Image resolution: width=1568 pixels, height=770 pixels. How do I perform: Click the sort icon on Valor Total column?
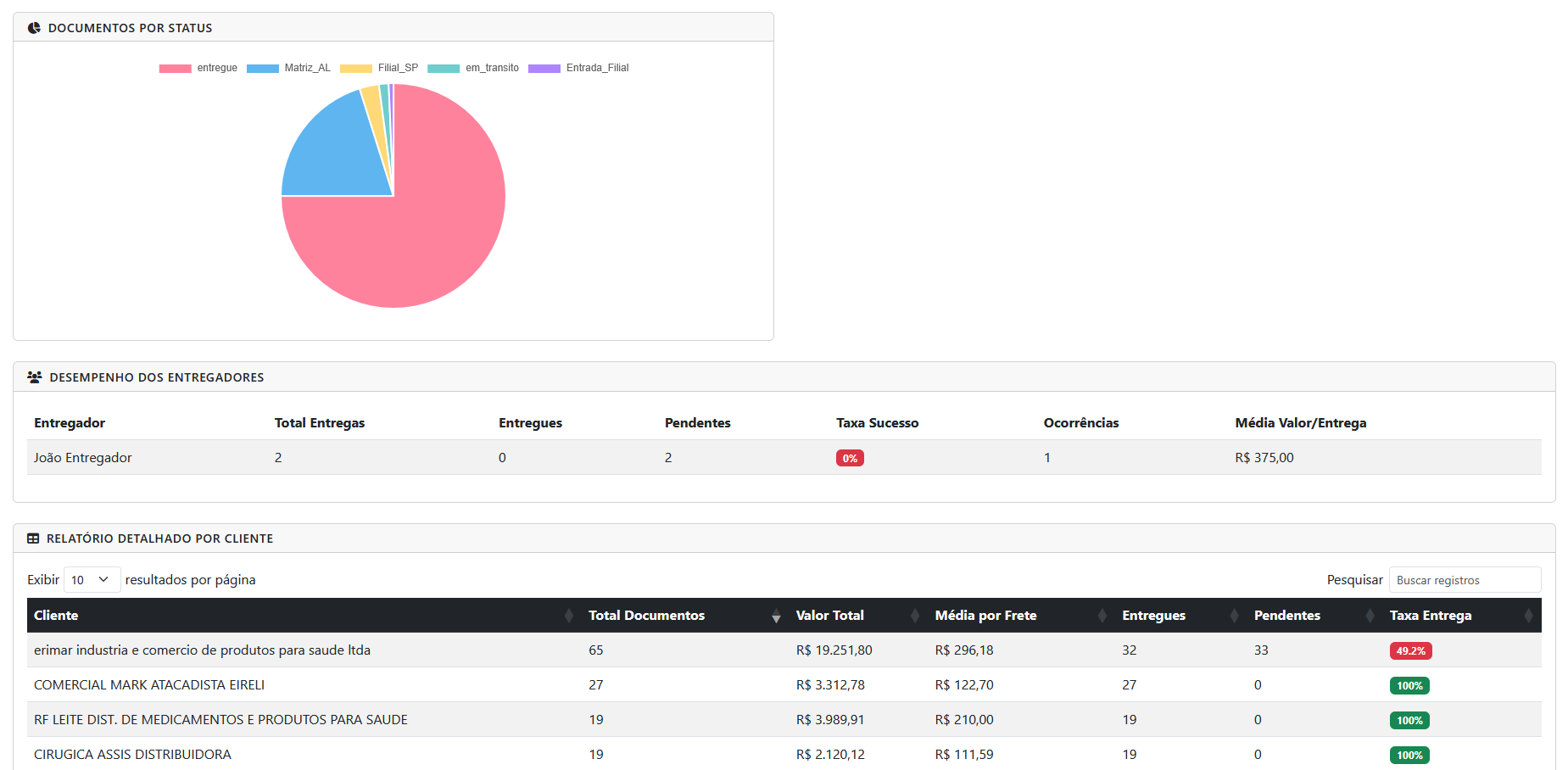914,615
